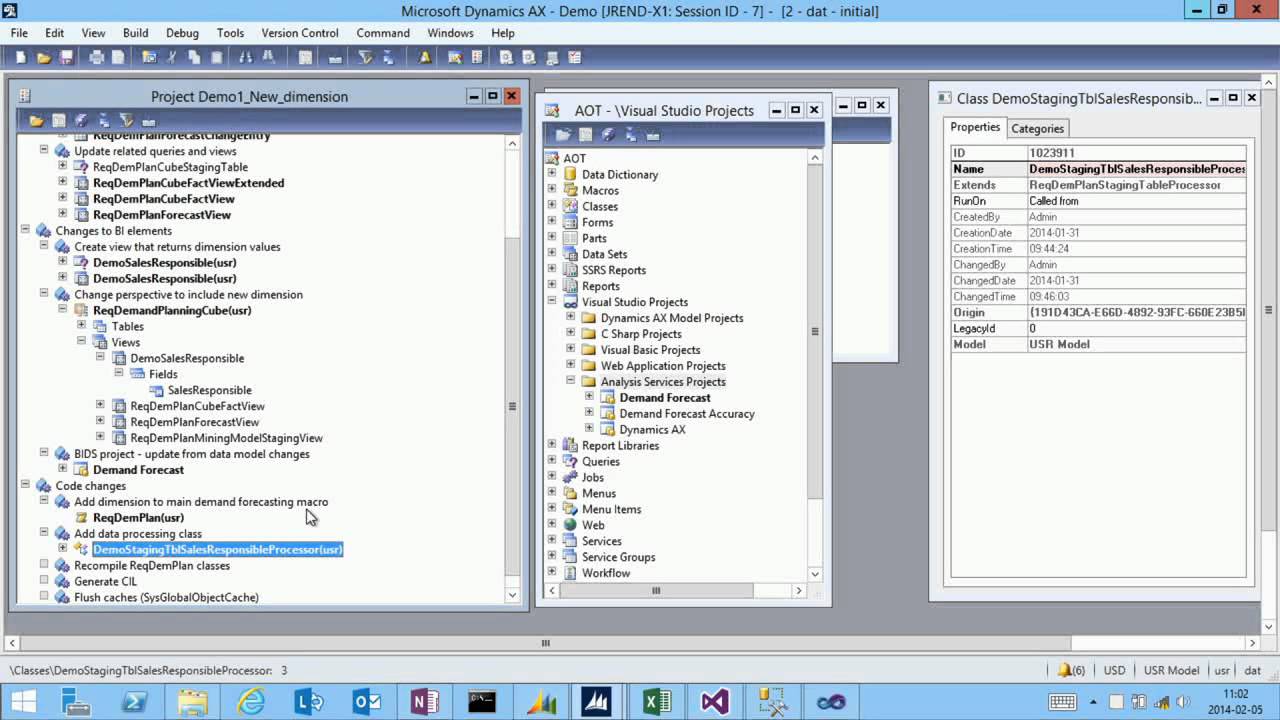The width and height of the screenshot is (1280, 720).
Task: Collapse the Changes to BI elements node
Action: pos(25,231)
